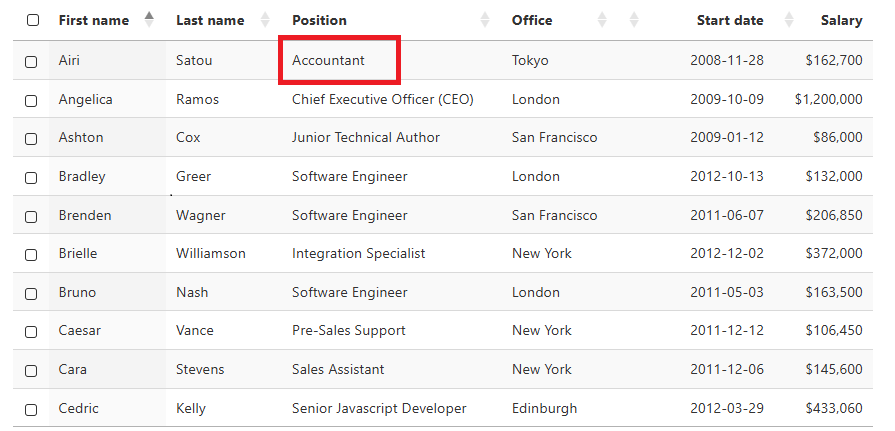Tick the checkbox on Cedric Kelly's row
This screenshot has width=895, height=431.
[32, 409]
